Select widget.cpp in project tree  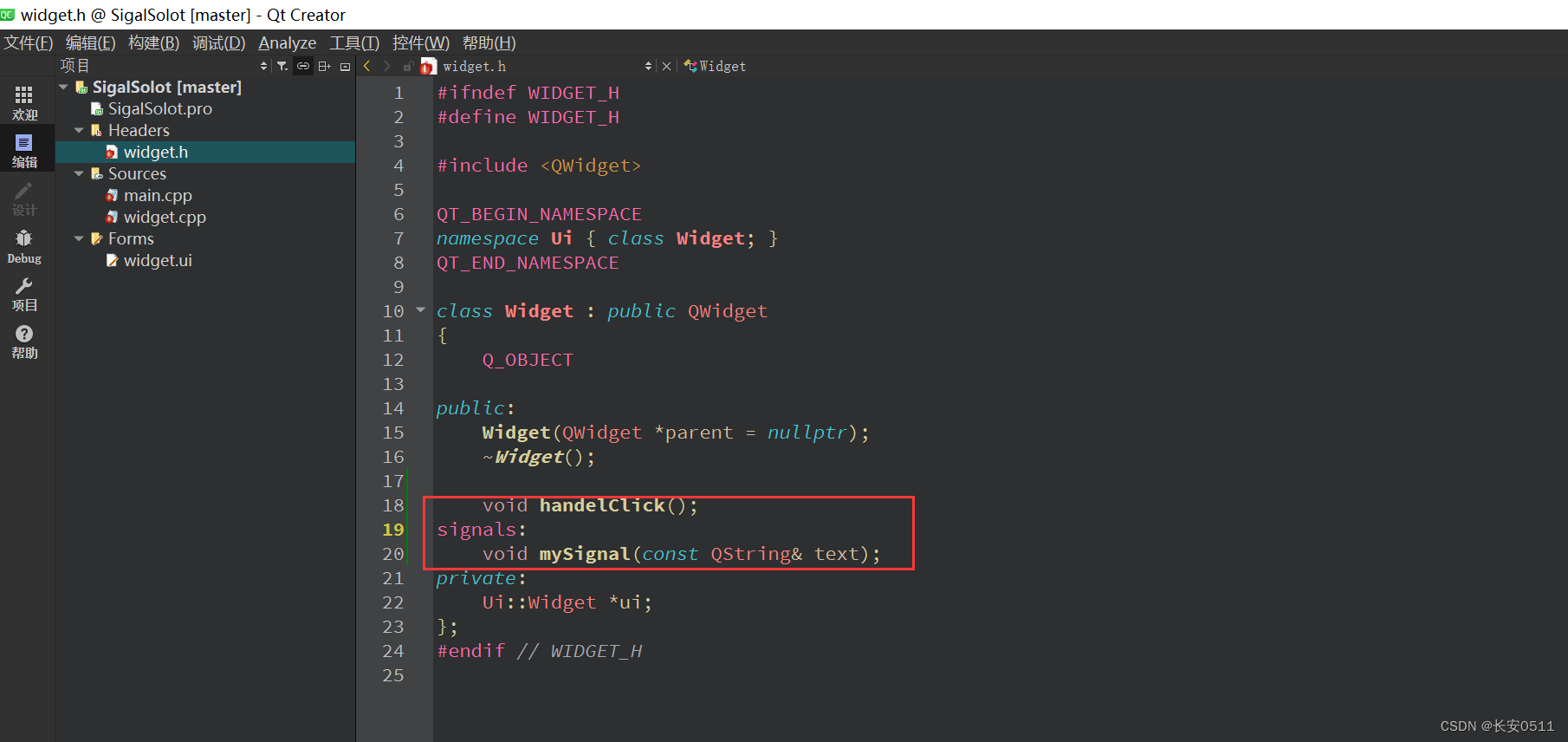click(165, 217)
